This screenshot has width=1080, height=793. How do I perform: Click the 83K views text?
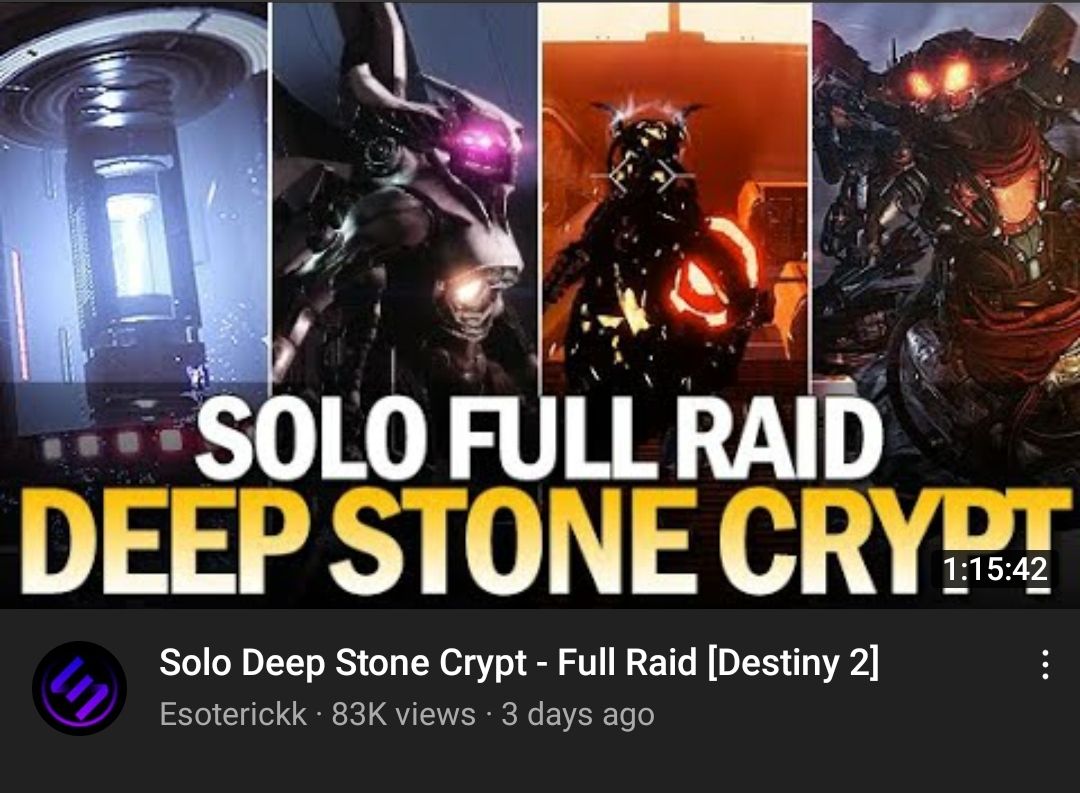coord(404,714)
